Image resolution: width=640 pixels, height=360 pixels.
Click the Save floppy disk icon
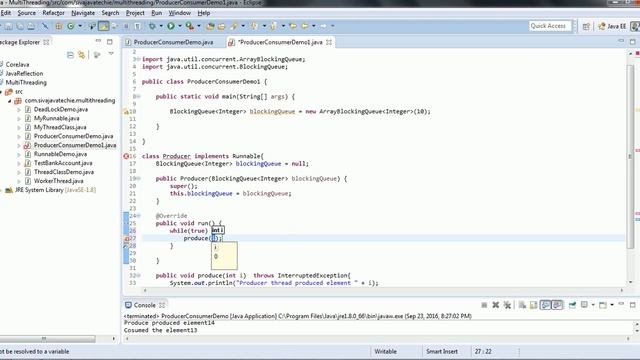point(9,26)
